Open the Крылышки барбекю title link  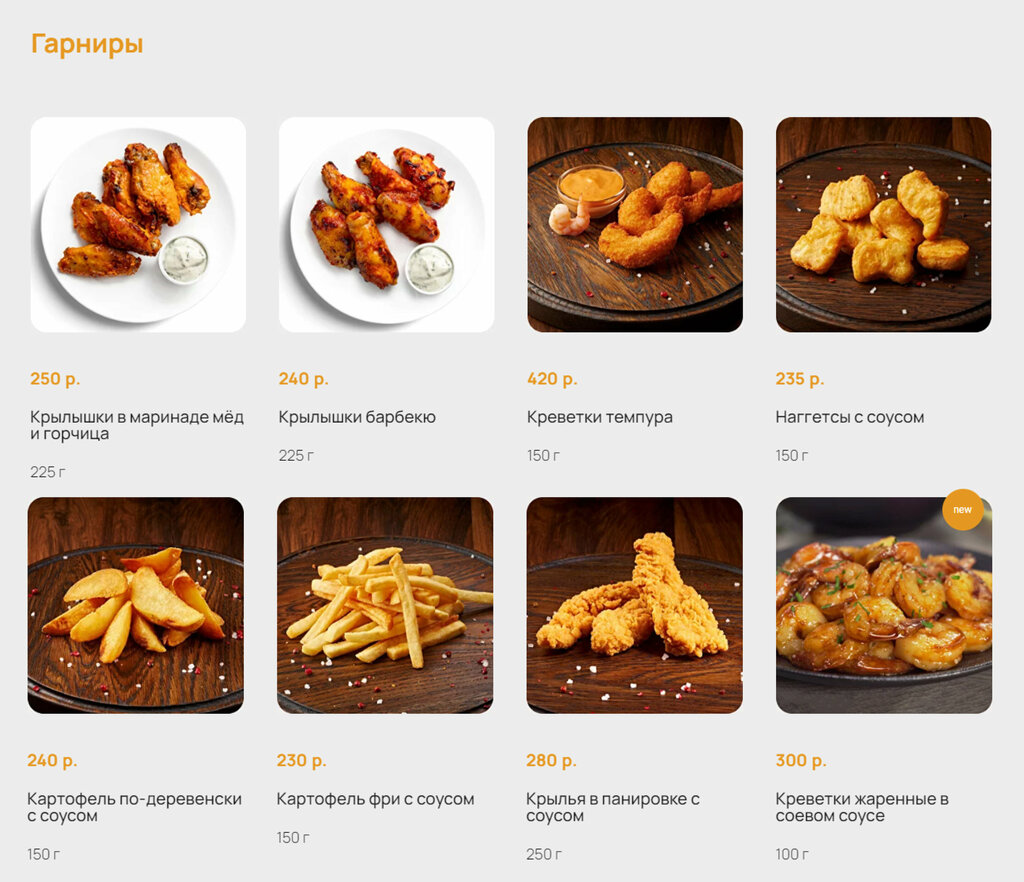[x=357, y=417]
